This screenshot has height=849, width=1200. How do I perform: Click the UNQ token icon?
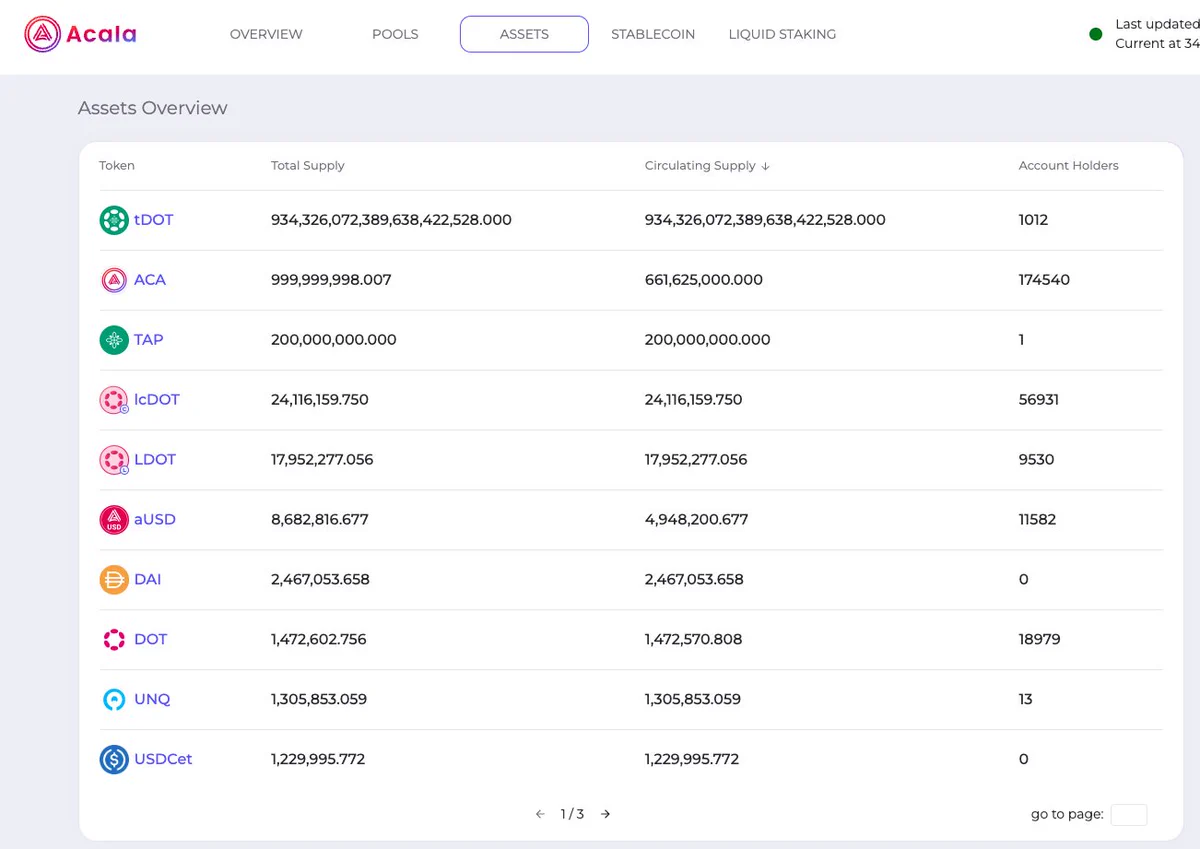(x=114, y=700)
